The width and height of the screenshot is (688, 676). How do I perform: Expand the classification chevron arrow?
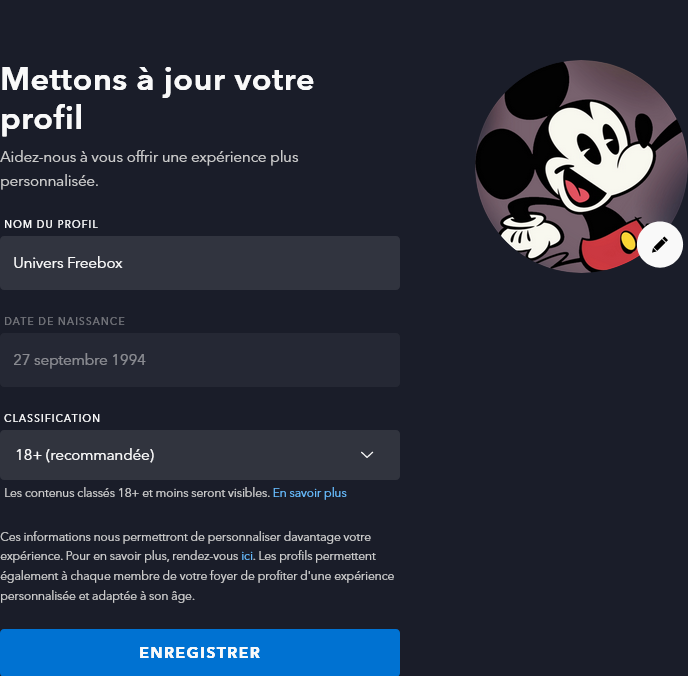tap(367, 455)
